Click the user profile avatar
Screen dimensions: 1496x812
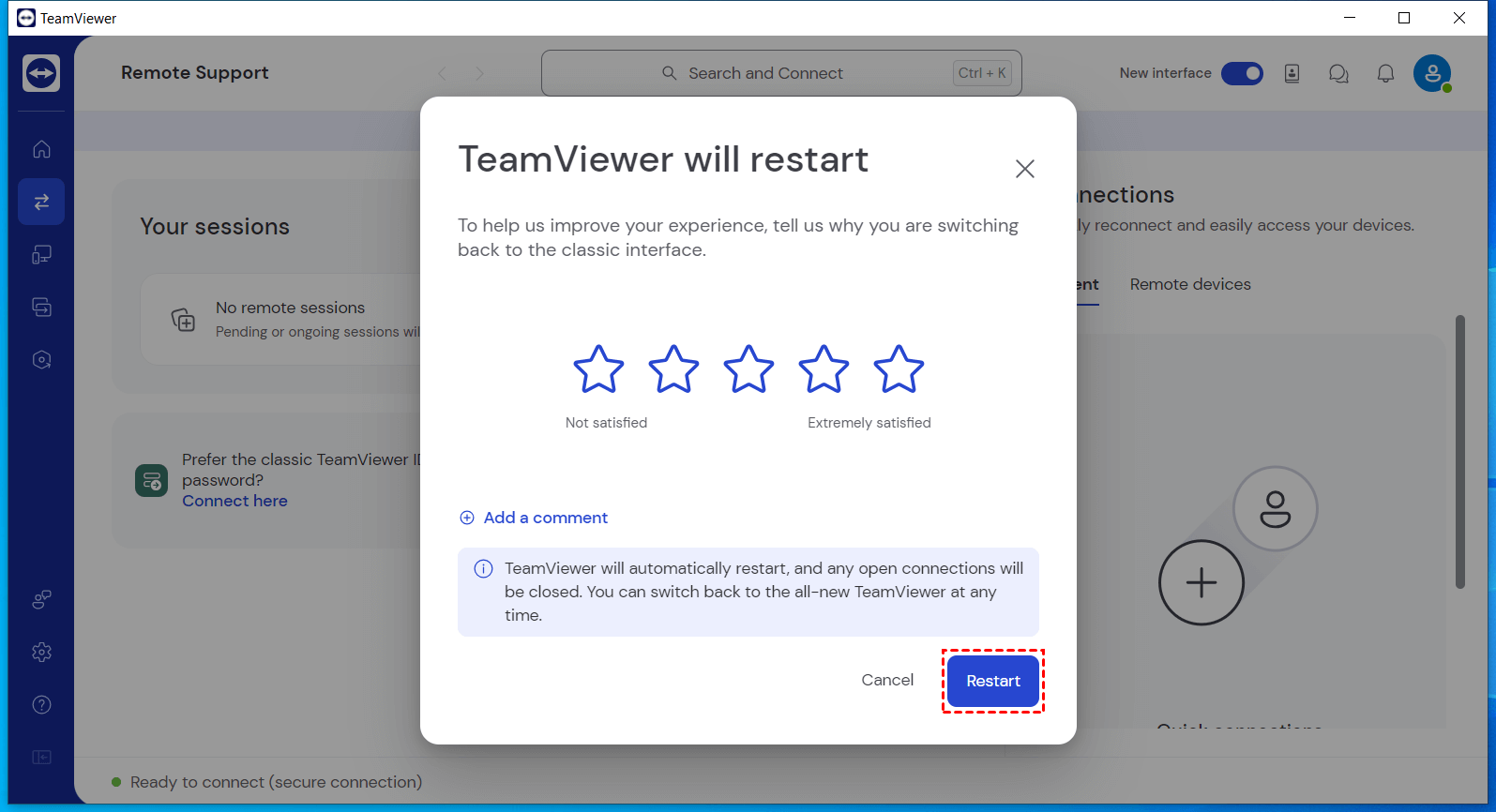pyautogui.click(x=1431, y=73)
